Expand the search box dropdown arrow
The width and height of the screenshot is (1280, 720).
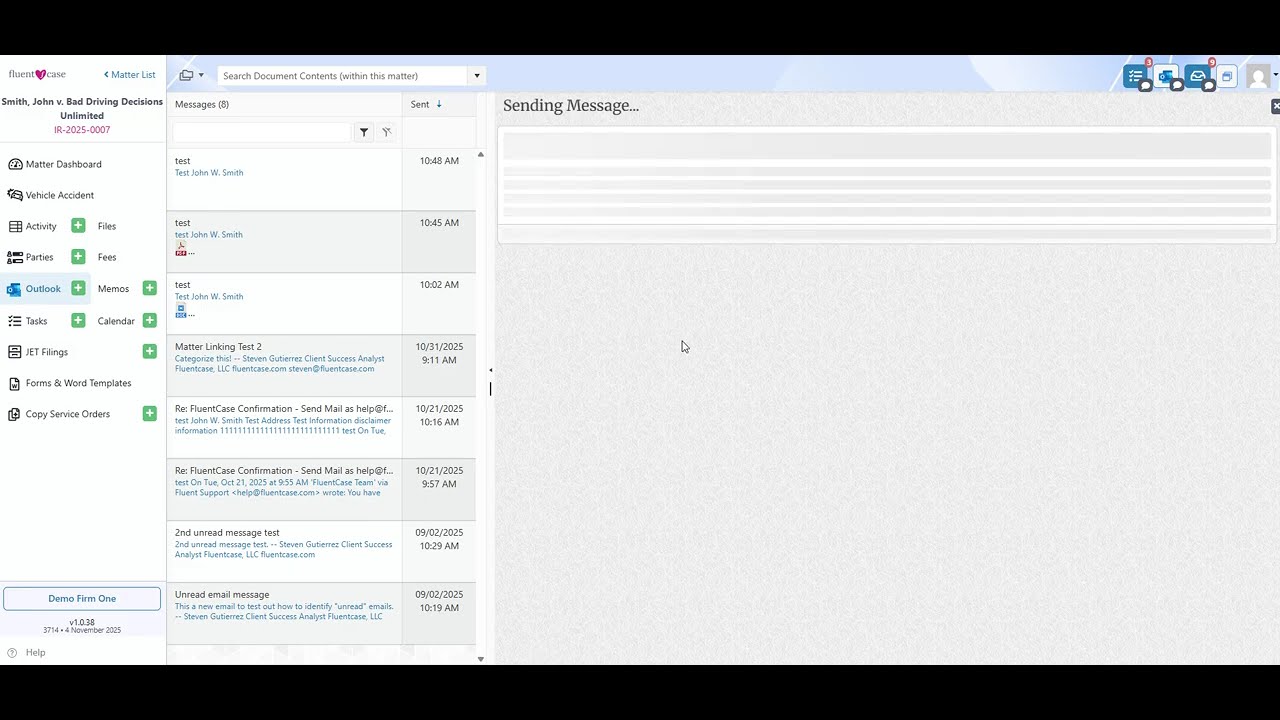click(477, 76)
